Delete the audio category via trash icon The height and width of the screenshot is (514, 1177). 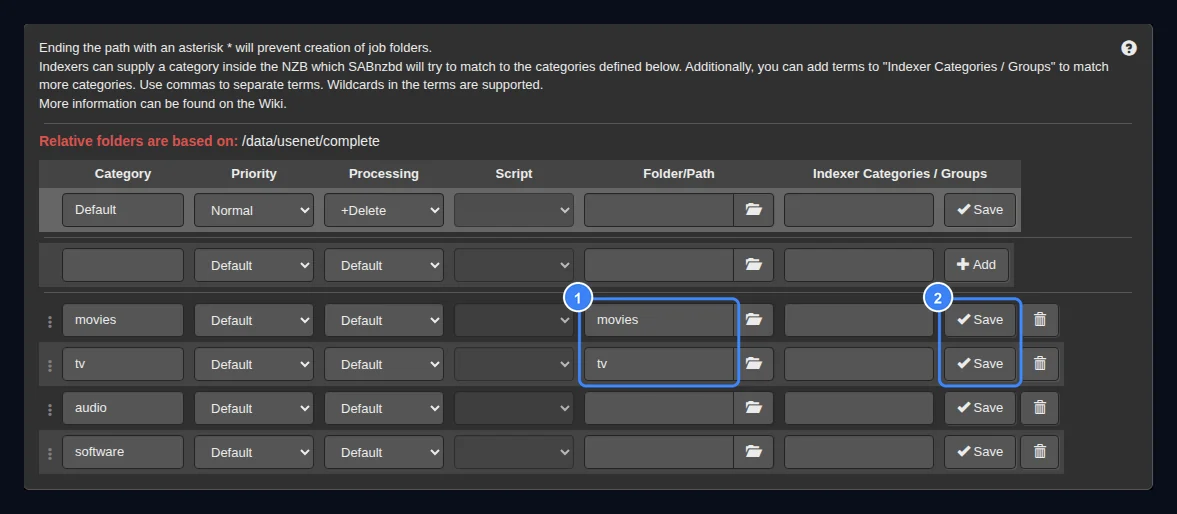(x=1040, y=407)
